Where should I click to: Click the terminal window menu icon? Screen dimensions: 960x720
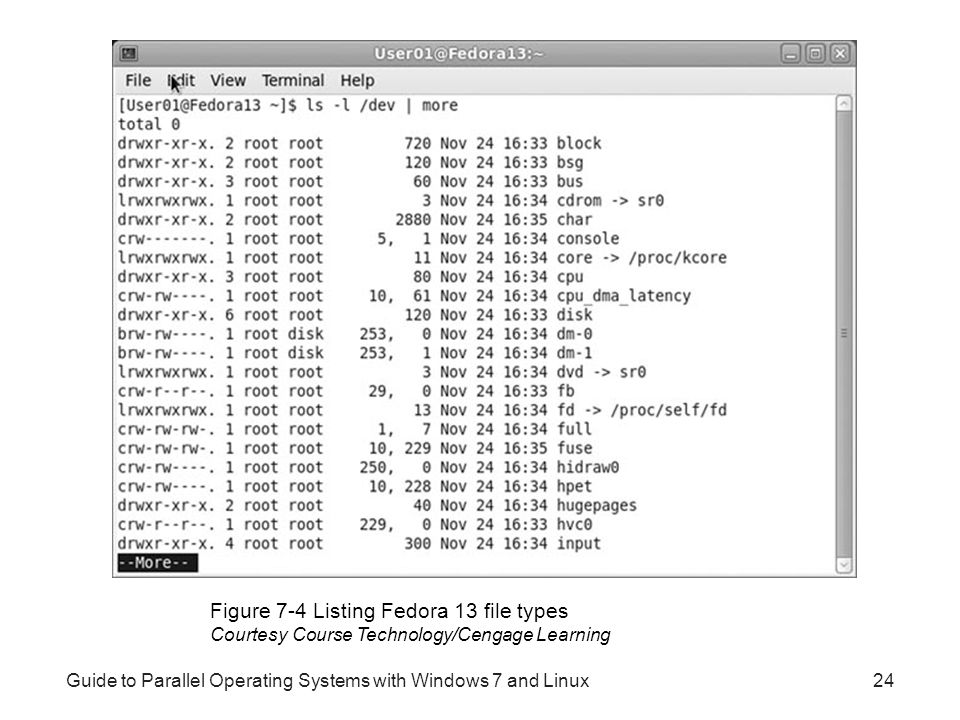[x=129, y=54]
